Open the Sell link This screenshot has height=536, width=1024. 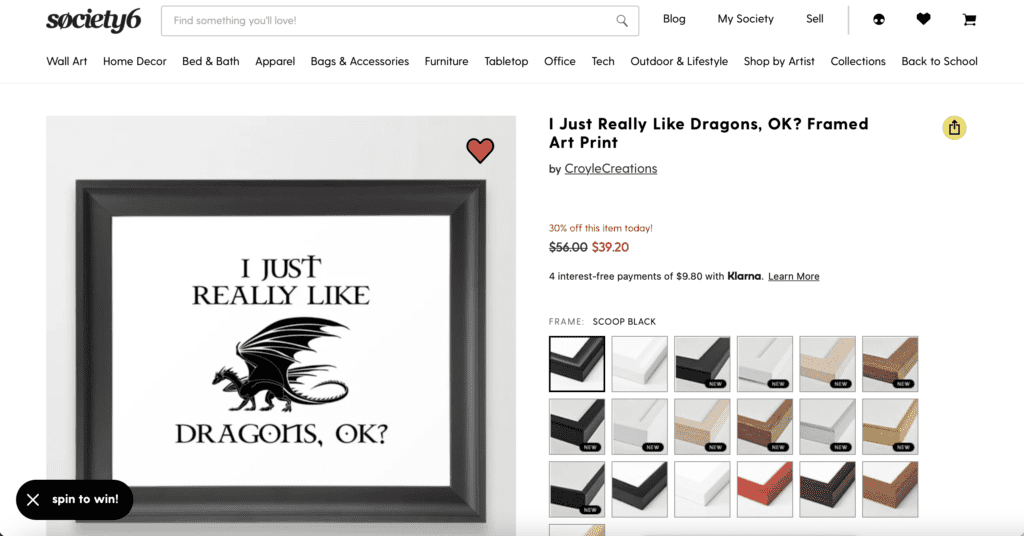pyautogui.click(x=814, y=19)
